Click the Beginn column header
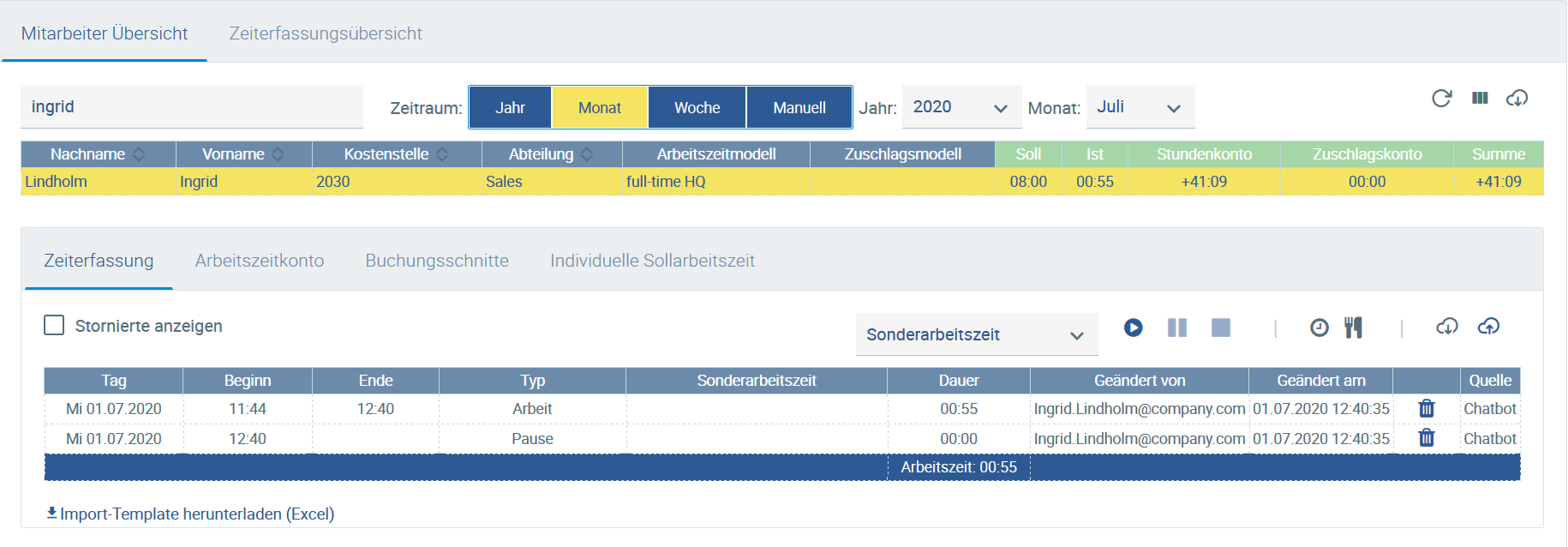The height and width of the screenshot is (547, 1568). [248, 381]
